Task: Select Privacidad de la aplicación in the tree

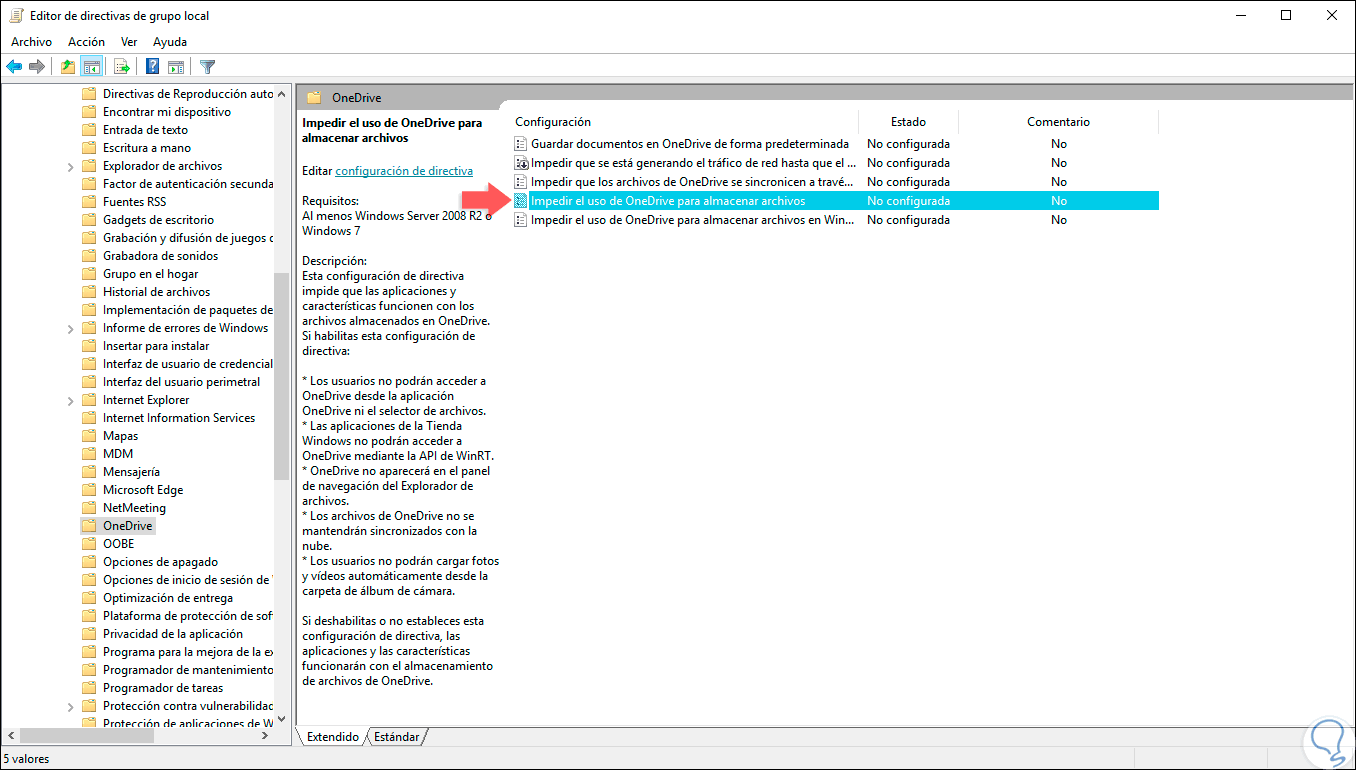Action: pos(173,634)
